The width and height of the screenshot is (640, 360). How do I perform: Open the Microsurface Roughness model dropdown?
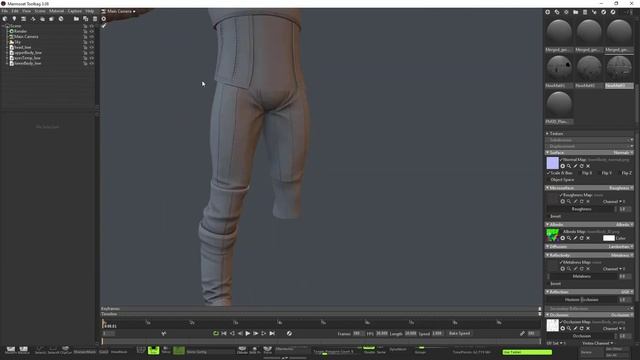pyautogui.click(x=621, y=188)
